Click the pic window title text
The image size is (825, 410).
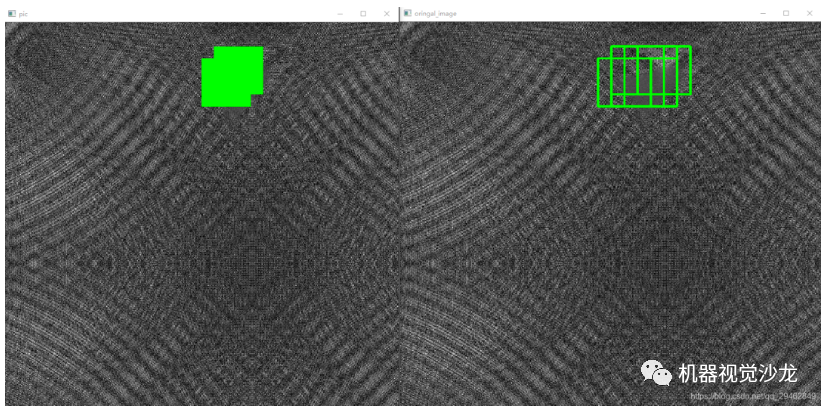pyautogui.click(x=23, y=14)
